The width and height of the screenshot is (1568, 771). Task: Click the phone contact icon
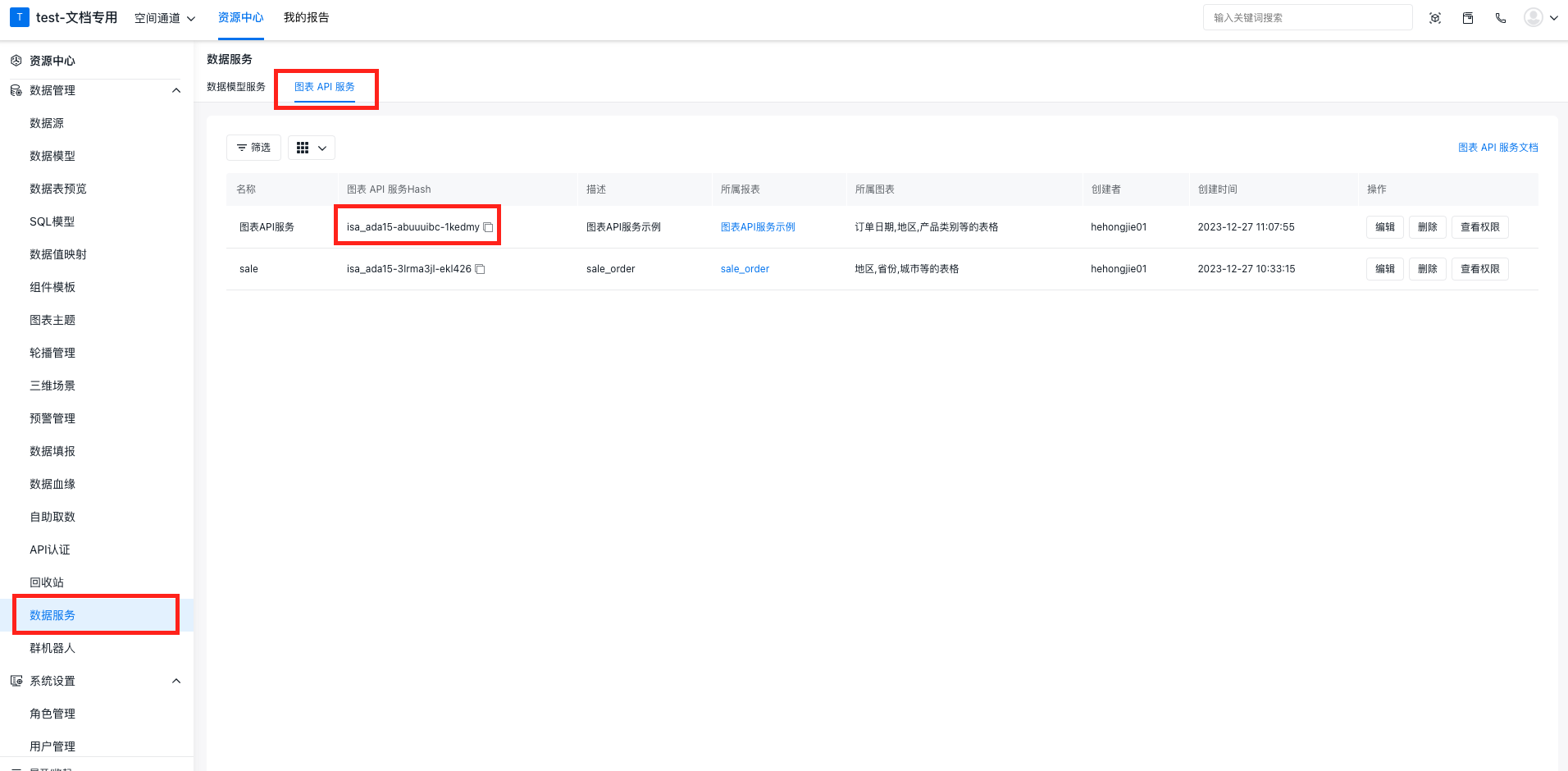pos(1501,18)
